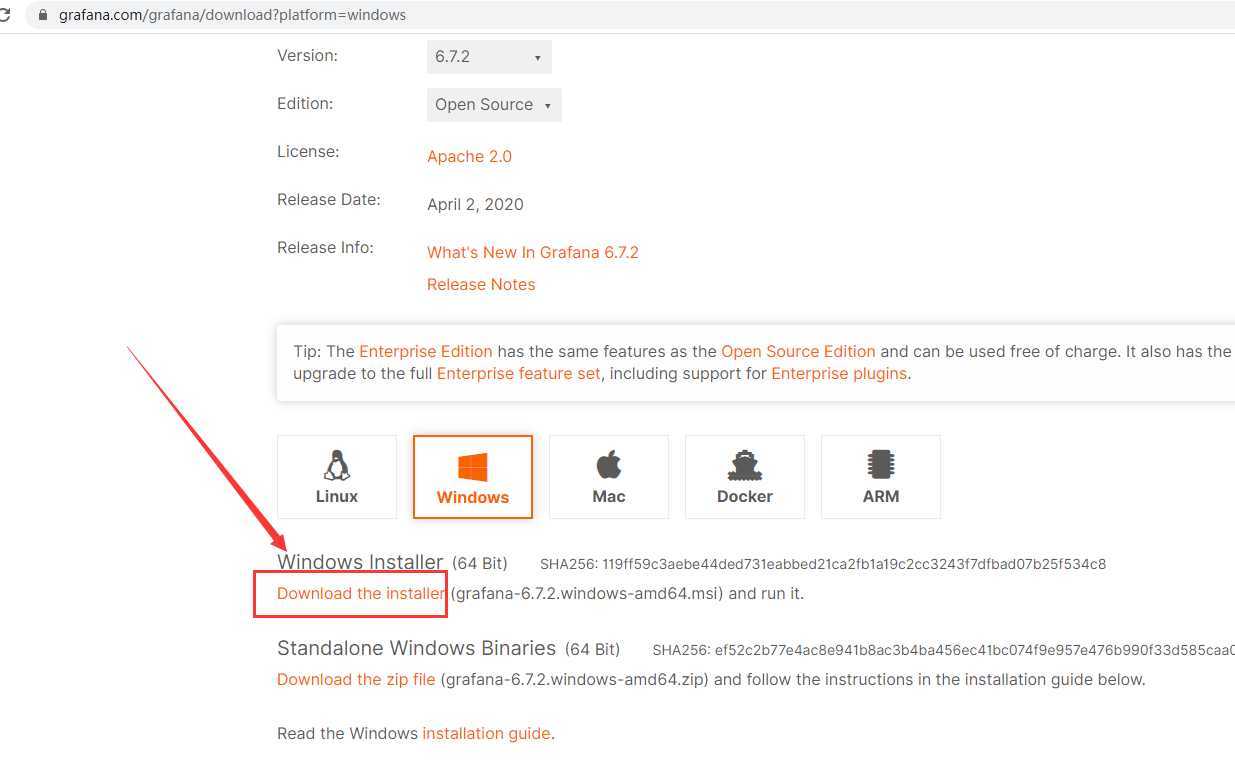
Task: Click the Windows Installer heading
Action: coord(360,562)
